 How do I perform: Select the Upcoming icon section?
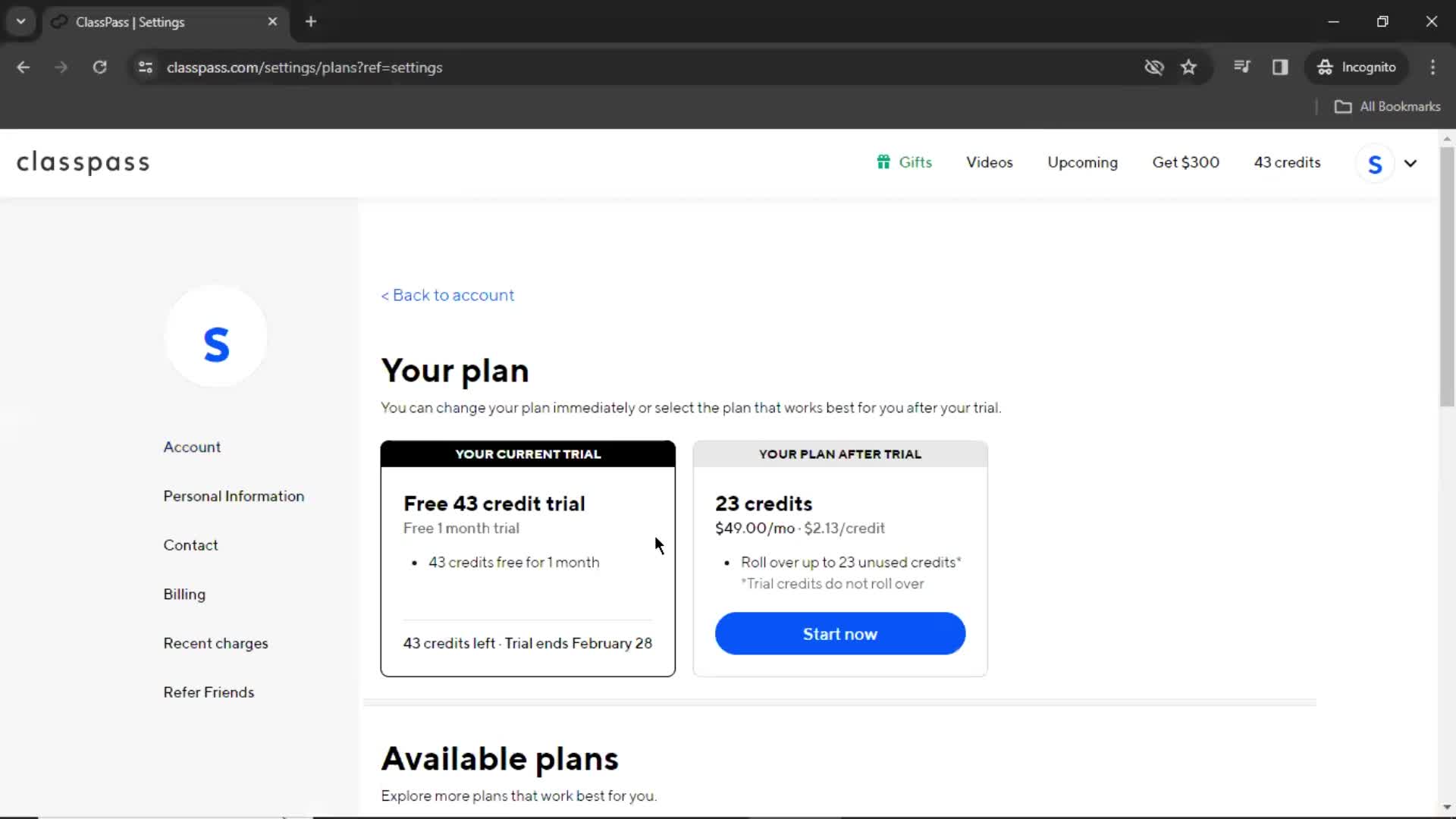click(x=1083, y=162)
